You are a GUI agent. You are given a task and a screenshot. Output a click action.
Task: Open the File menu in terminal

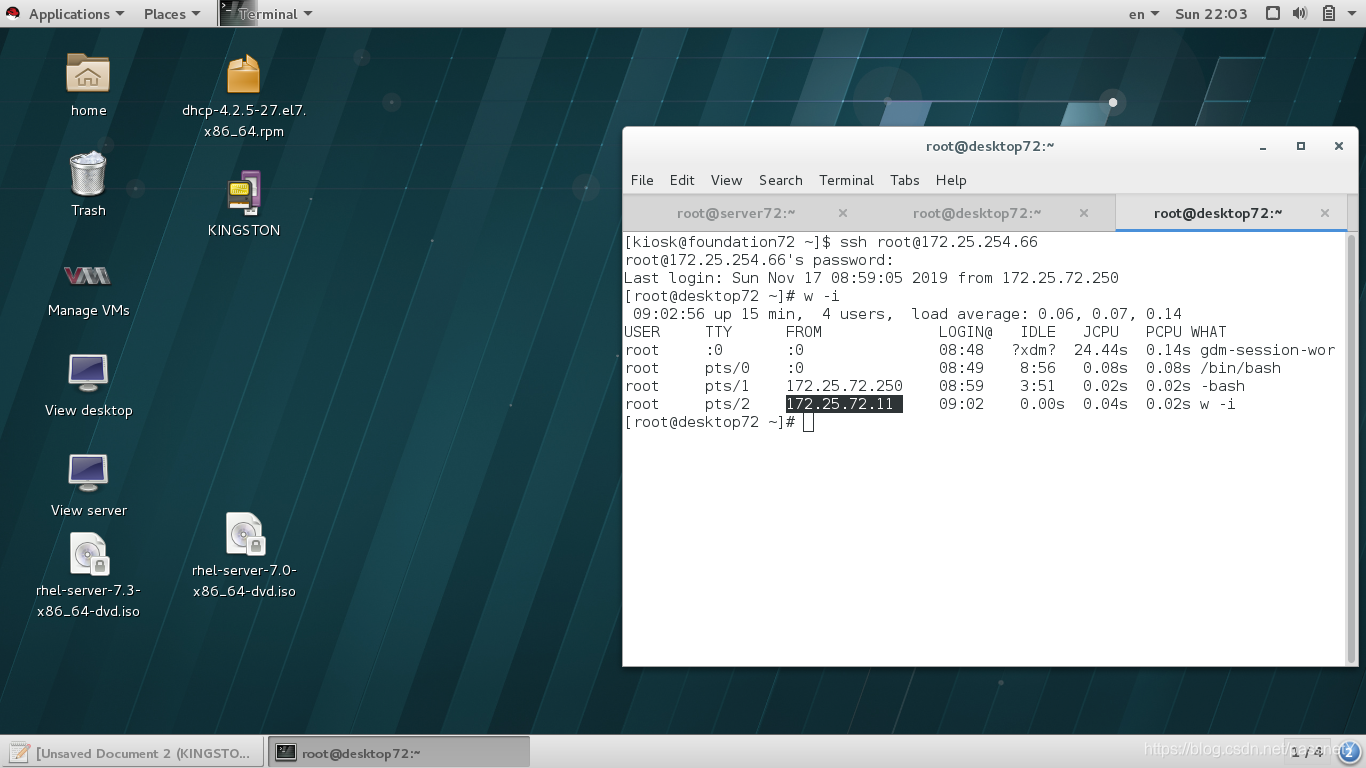(642, 180)
